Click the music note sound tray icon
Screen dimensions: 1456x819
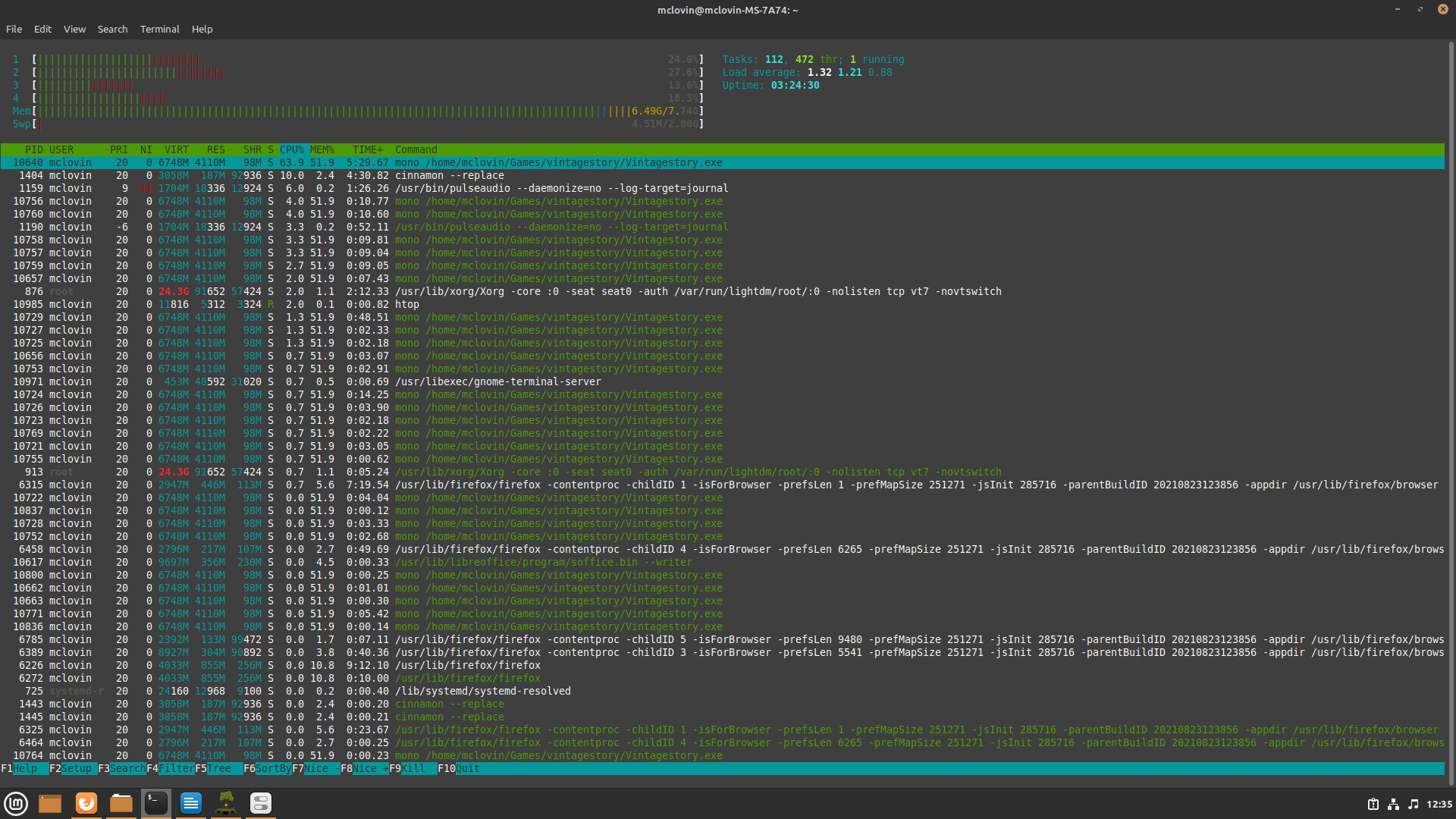click(x=1413, y=805)
